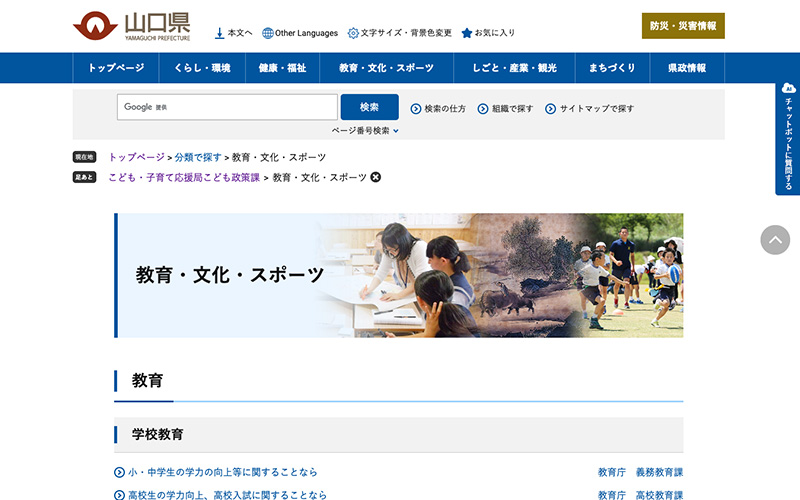This screenshot has height=500, width=800.
Task: Remove the 教育・文化・スポーツ footprint entry
Action: click(x=376, y=177)
